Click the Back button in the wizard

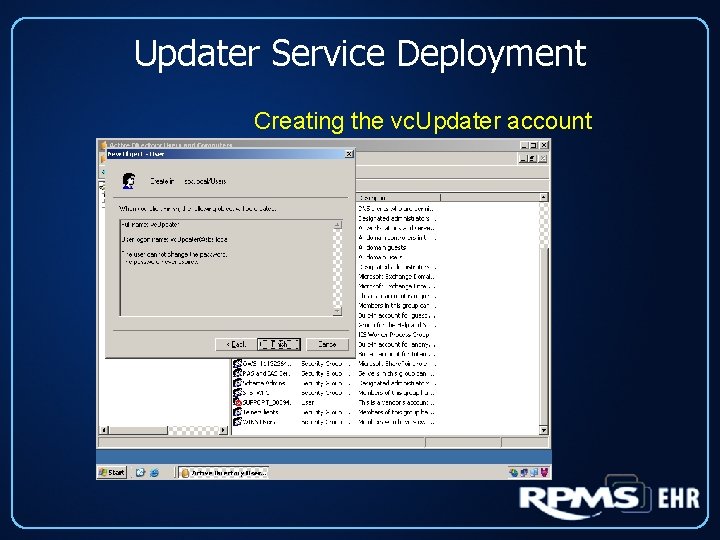coord(236,344)
